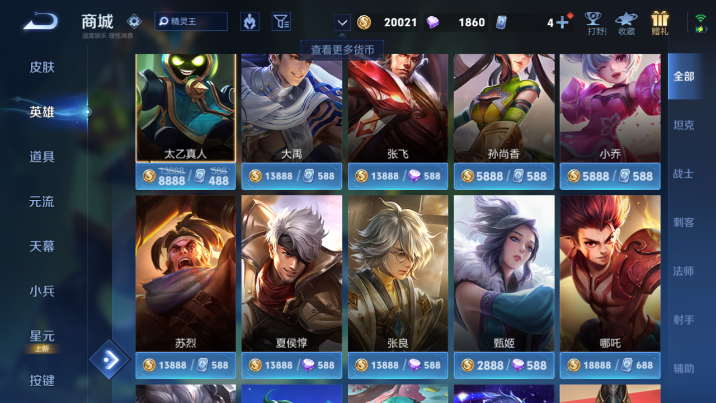The height and width of the screenshot is (403, 716).
Task: Tap the plus icon to add vouchers
Action: point(562,22)
